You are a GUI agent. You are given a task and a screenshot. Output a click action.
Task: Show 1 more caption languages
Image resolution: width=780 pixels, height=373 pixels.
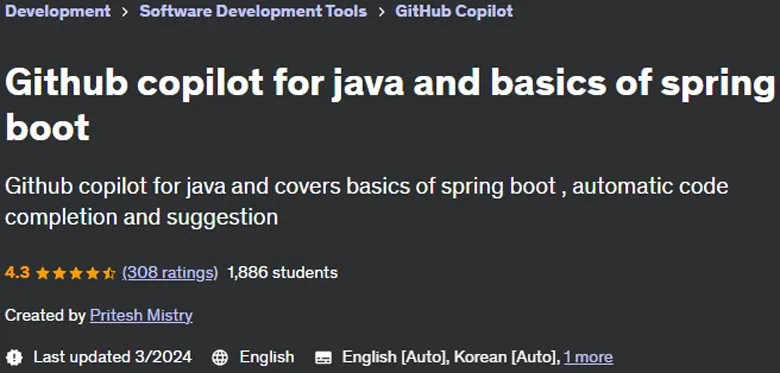[x=588, y=357]
